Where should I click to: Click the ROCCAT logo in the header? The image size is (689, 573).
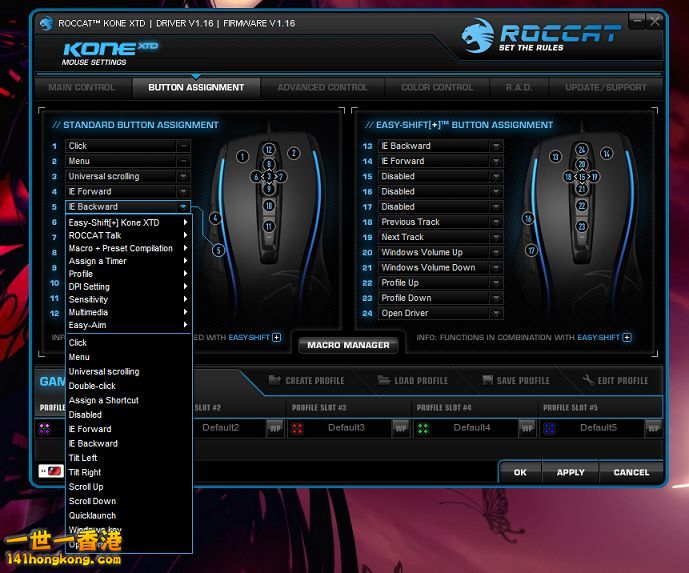(x=541, y=35)
